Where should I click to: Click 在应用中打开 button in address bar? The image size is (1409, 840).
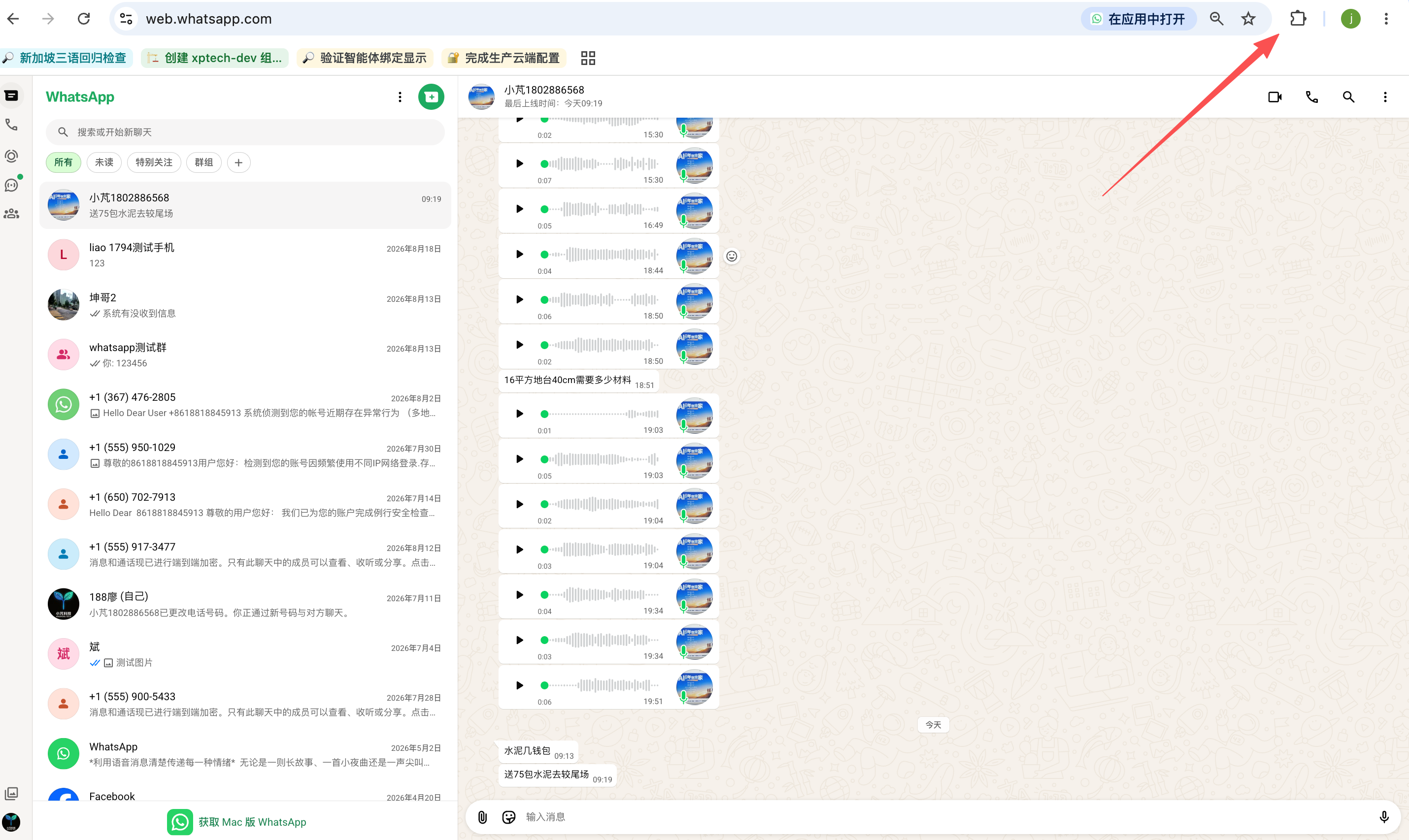tap(1139, 19)
